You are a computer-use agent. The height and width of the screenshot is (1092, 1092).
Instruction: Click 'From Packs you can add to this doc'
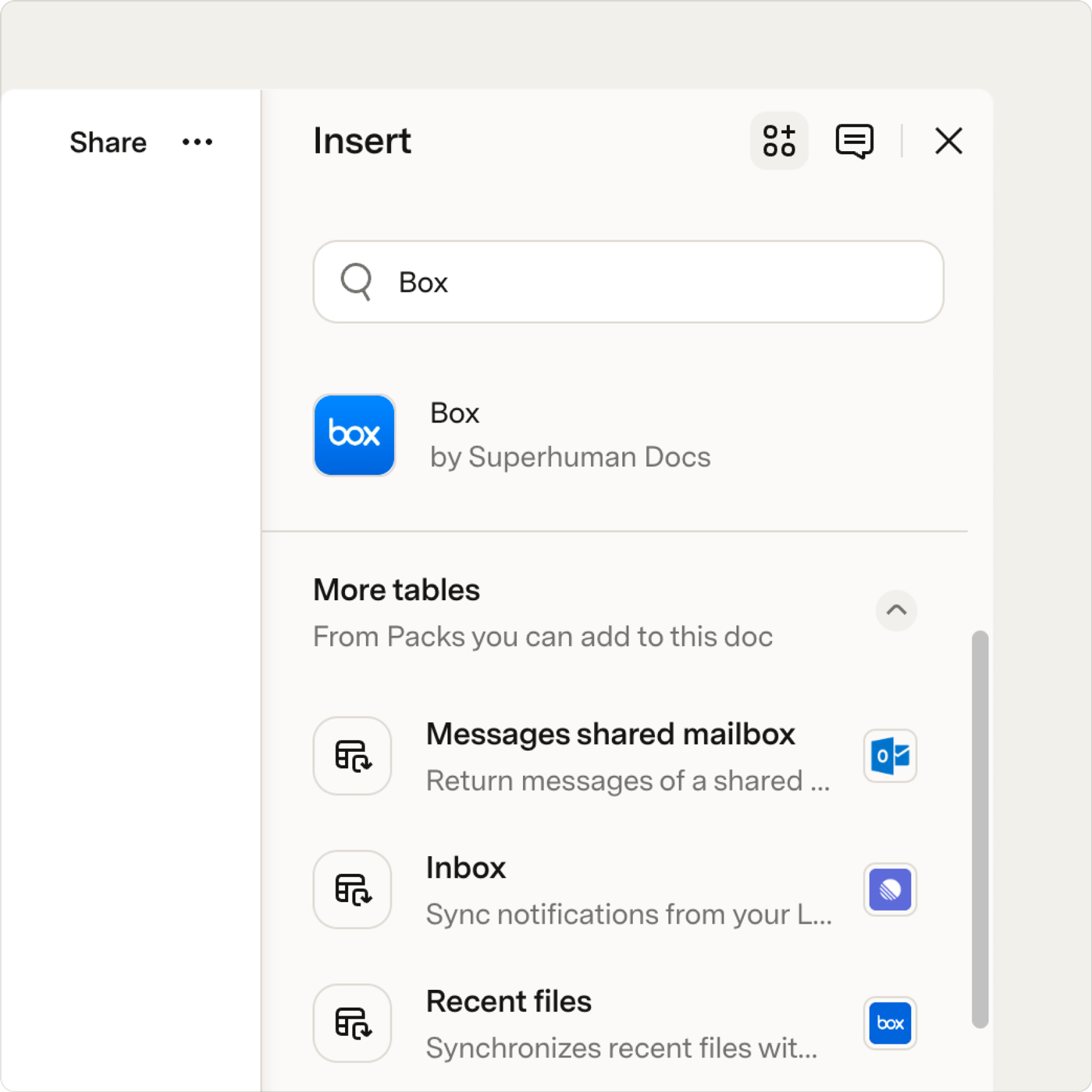pyautogui.click(x=543, y=637)
